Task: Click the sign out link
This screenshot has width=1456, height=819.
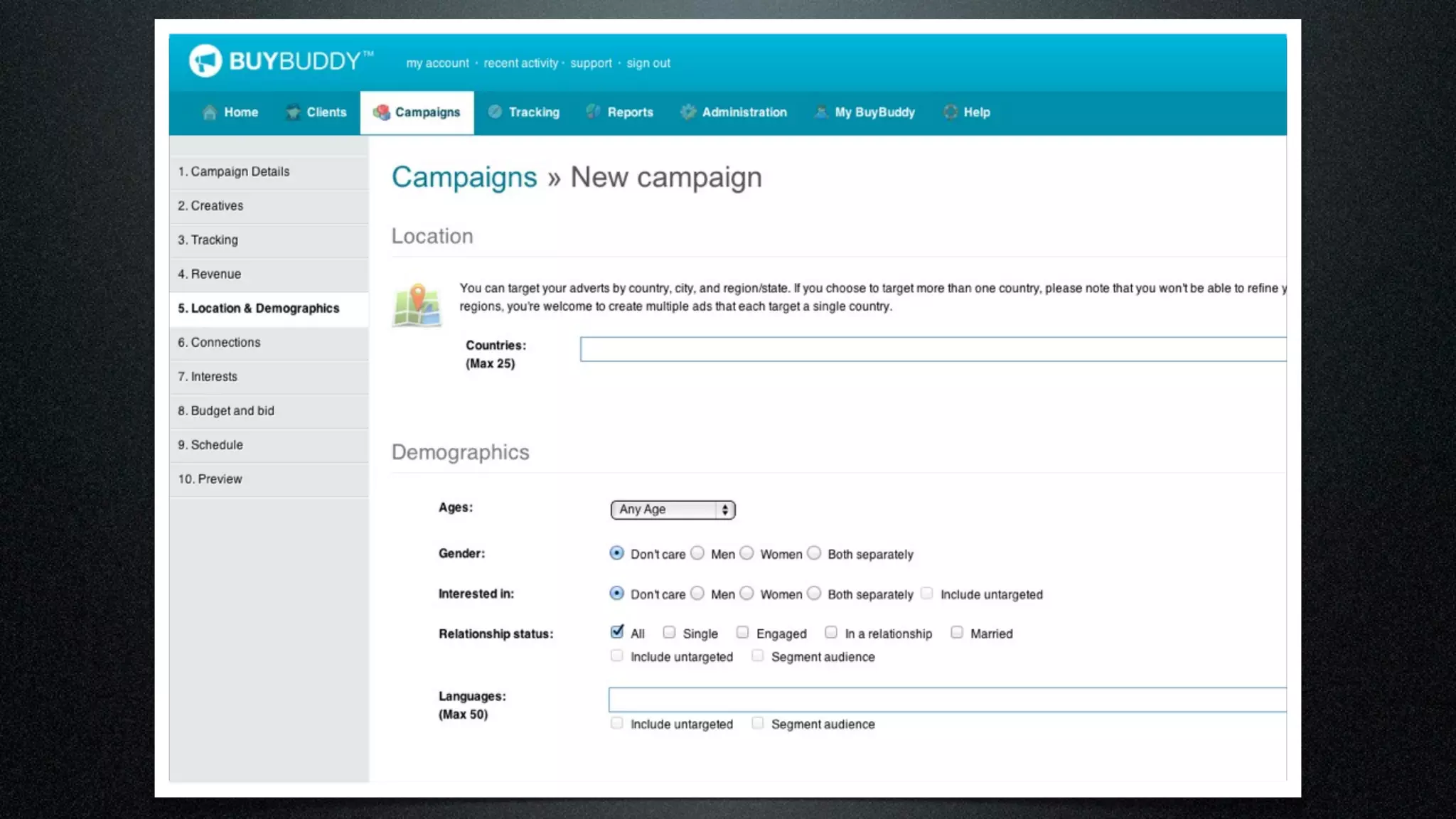Action: (x=648, y=63)
